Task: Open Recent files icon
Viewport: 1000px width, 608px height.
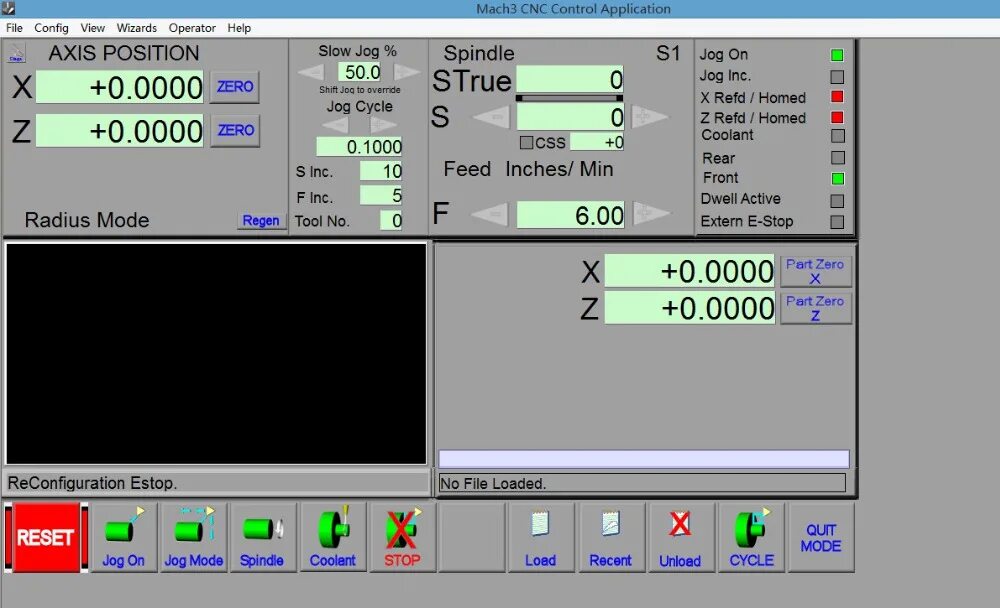Action: coord(611,537)
